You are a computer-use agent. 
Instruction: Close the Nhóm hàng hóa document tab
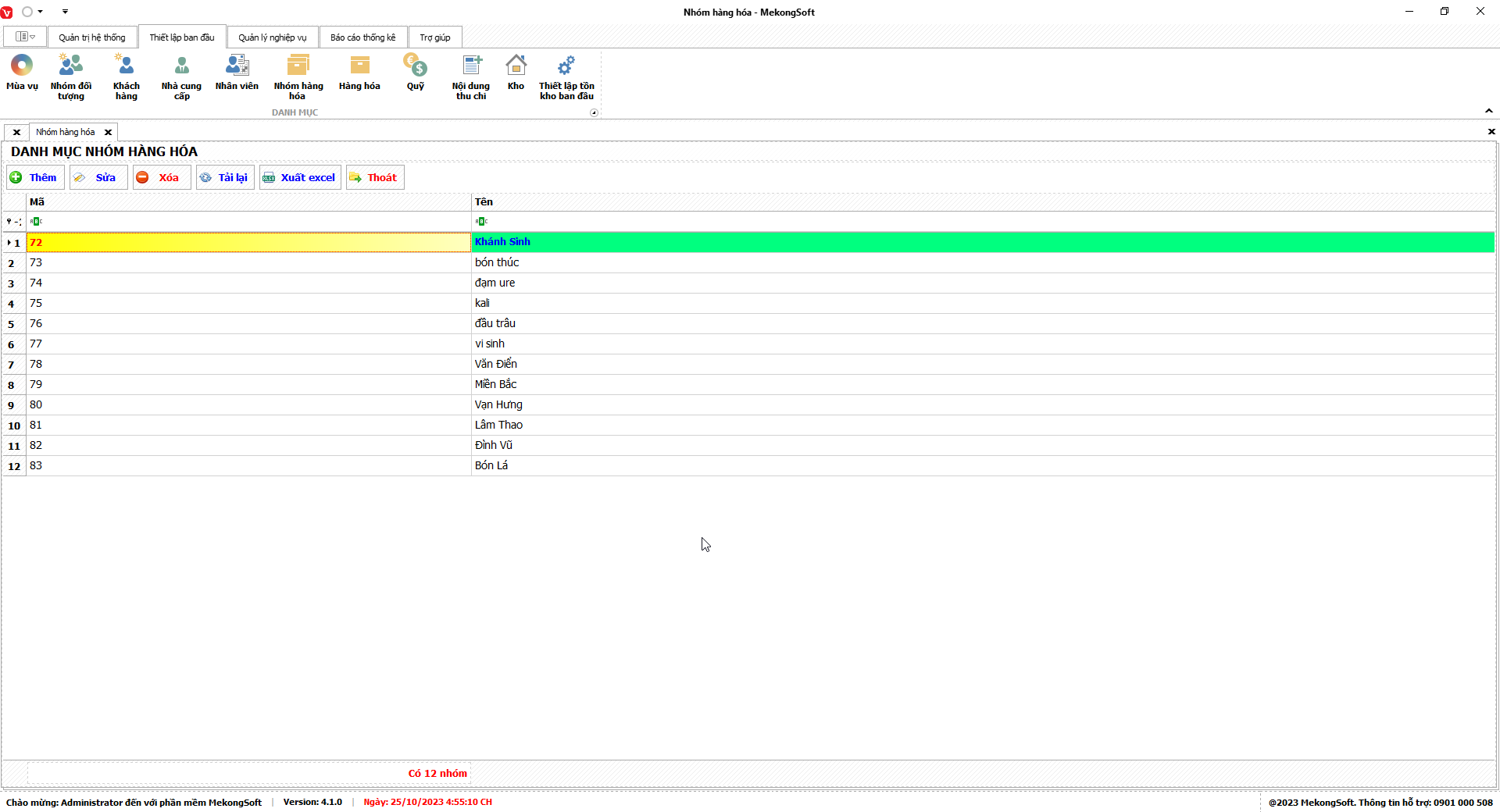tap(109, 132)
